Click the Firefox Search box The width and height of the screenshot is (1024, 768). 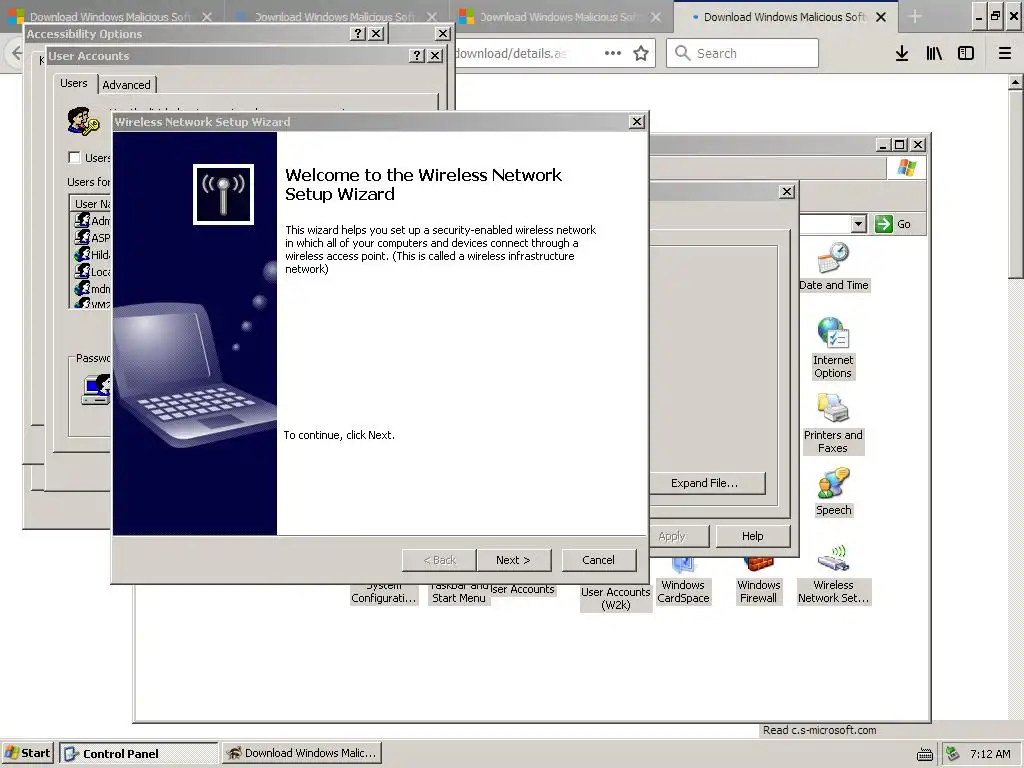(x=743, y=54)
